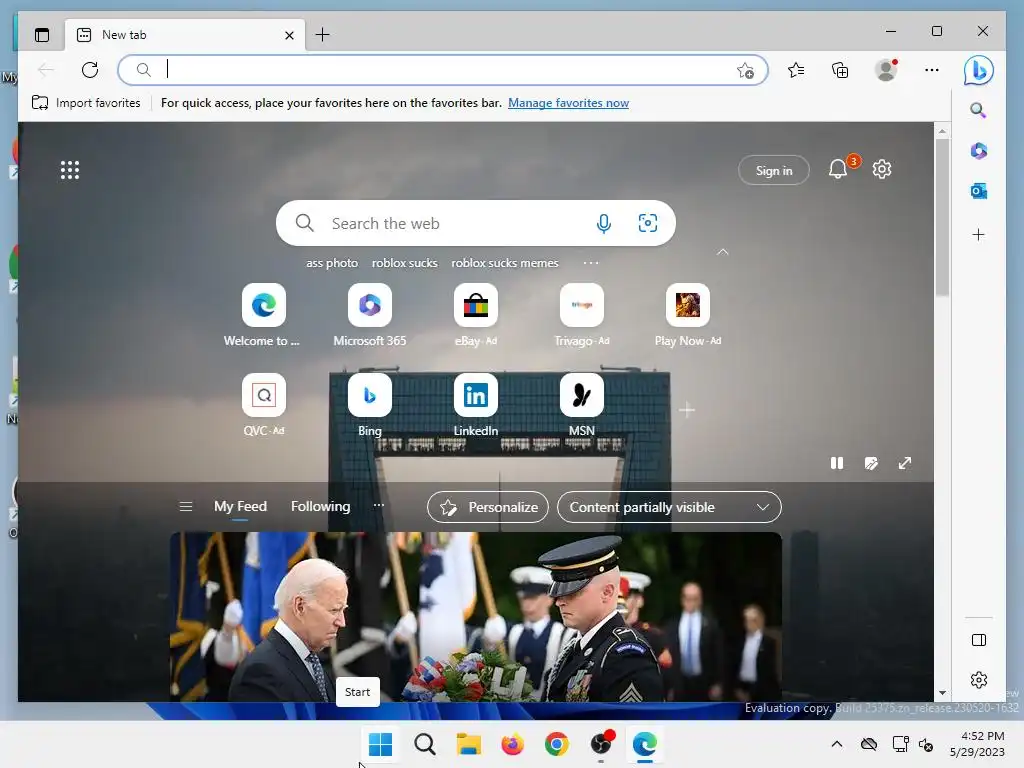1024x768 pixels.
Task: Click the scrollbar down arrow
Action: point(942,693)
